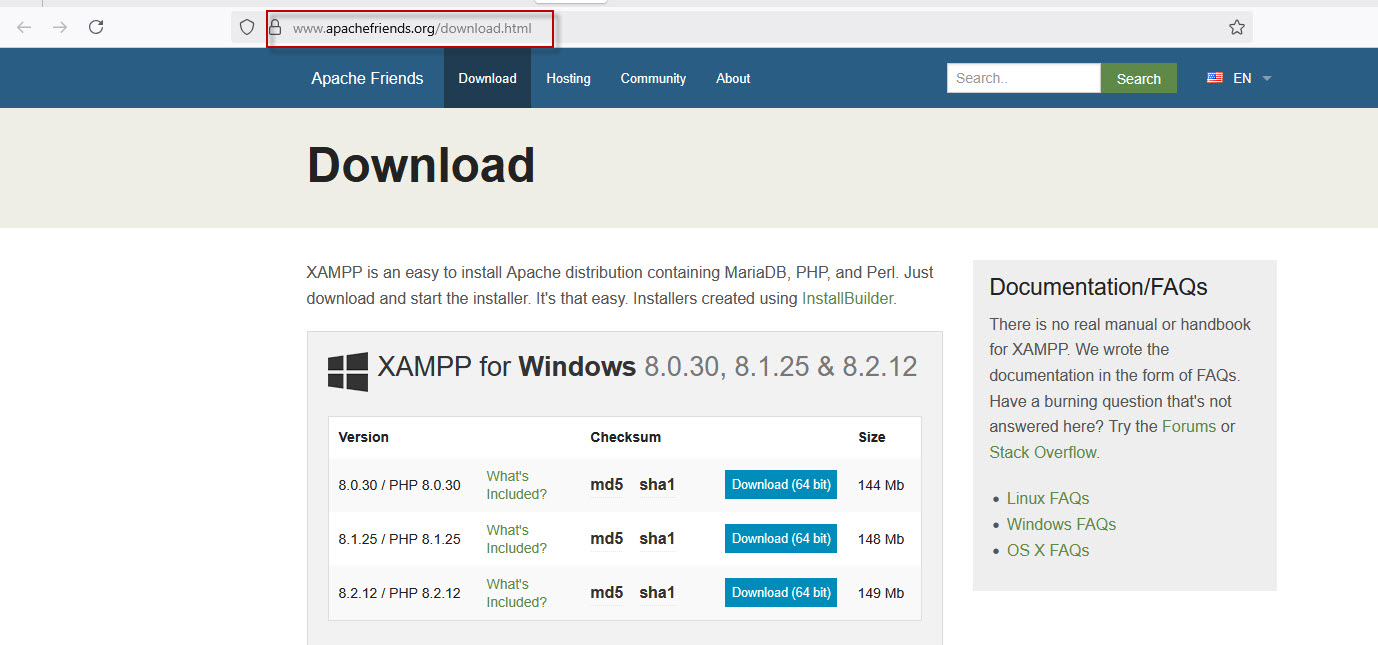Click the large Download page title
This screenshot has width=1378, height=645.
coord(421,165)
